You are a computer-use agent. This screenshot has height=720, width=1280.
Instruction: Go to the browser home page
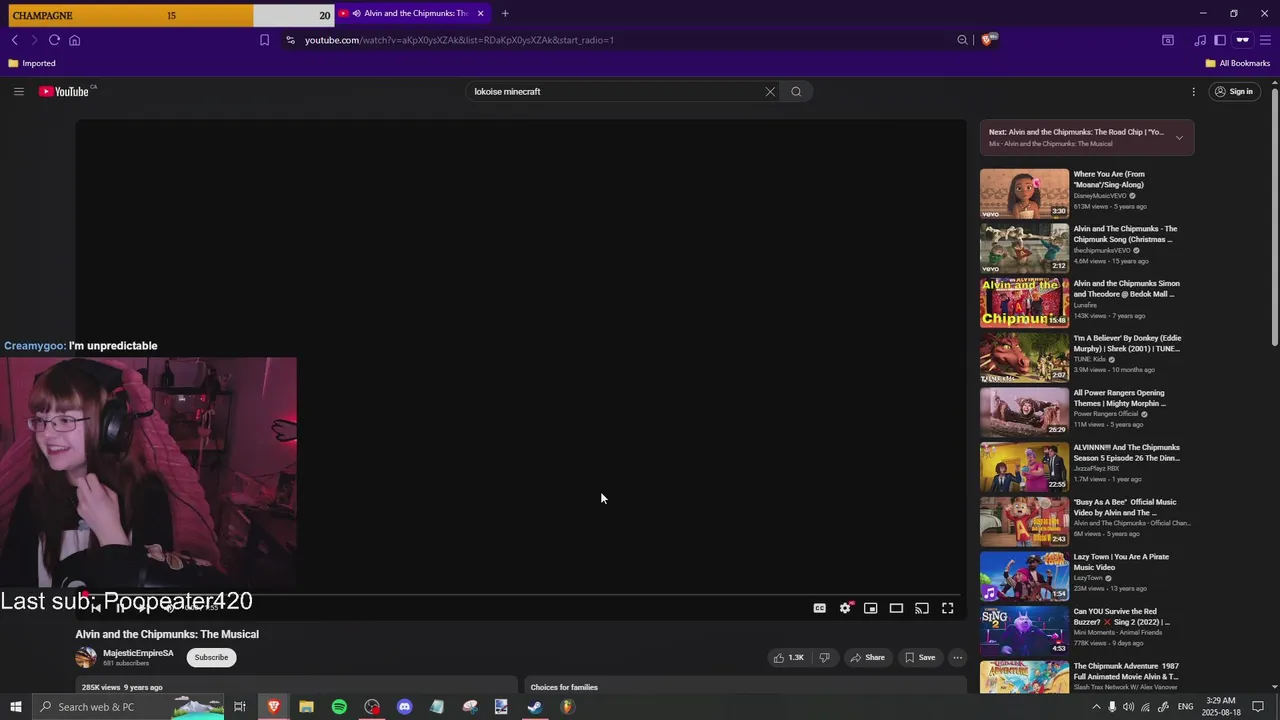pos(74,40)
